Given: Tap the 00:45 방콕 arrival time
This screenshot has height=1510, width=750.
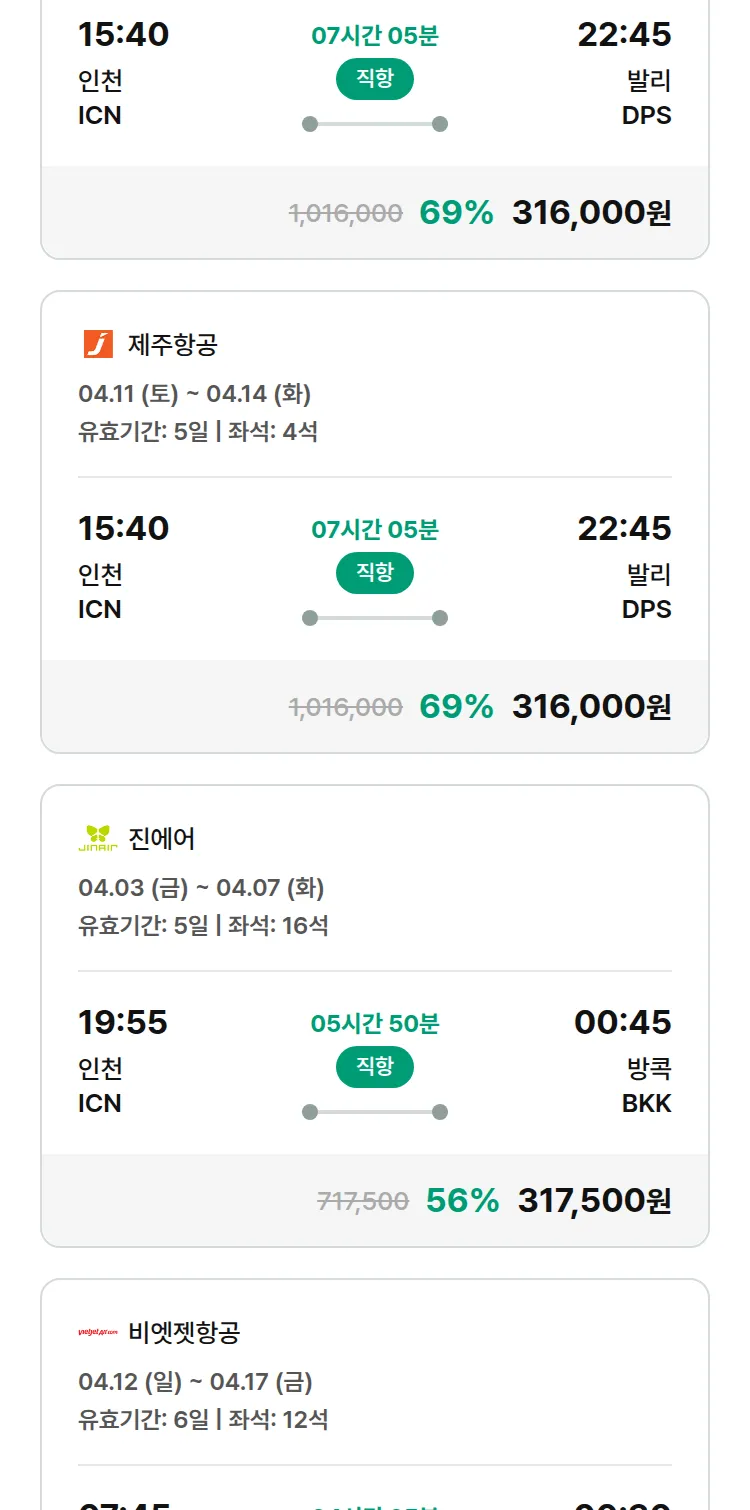Looking at the screenshot, I should [622, 1023].
